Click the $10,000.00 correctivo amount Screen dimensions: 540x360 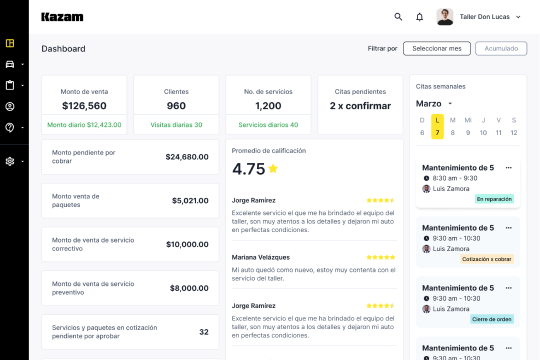tap(187, 244)
